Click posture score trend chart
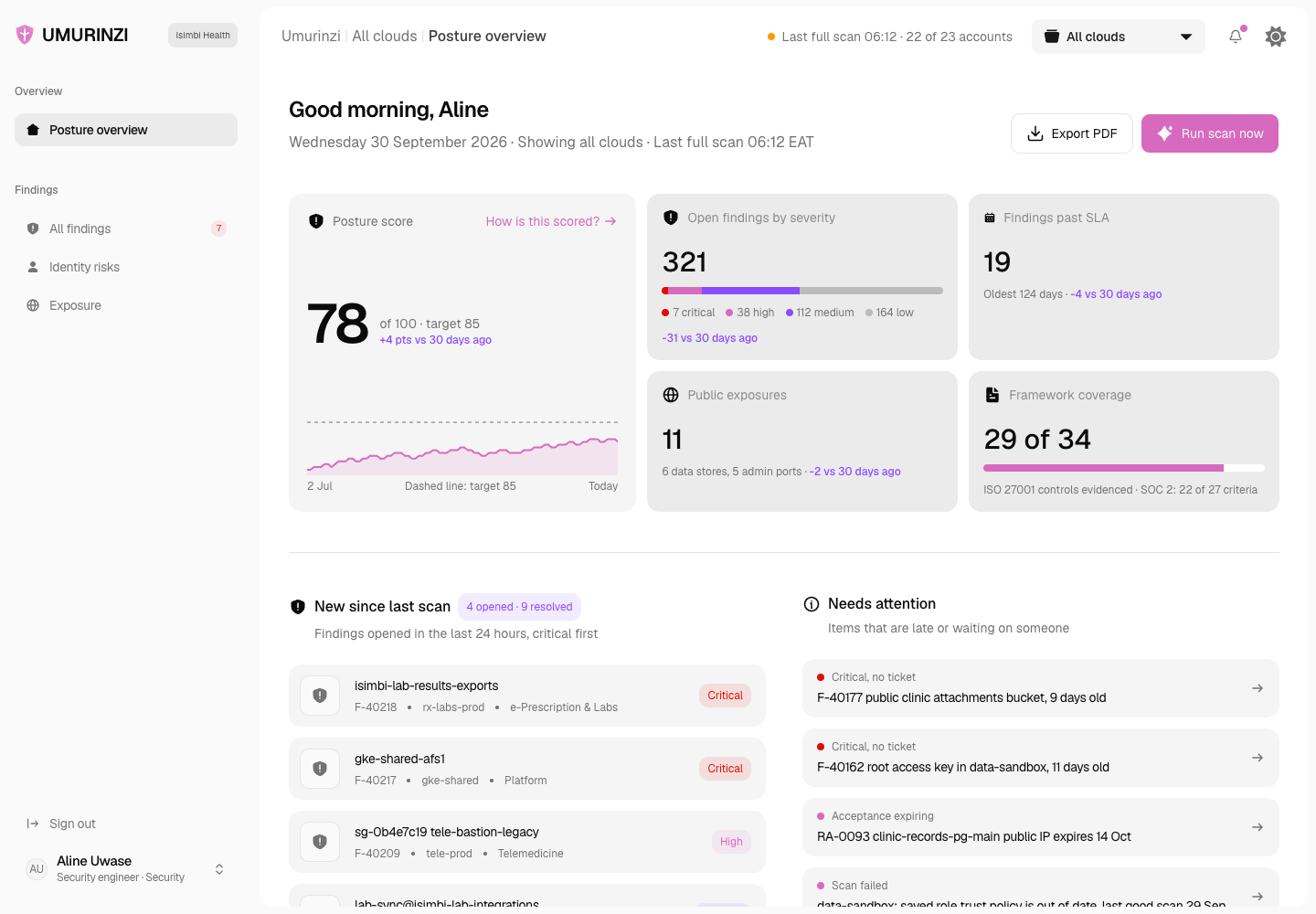 pyautogui.click(x=462, y=447)
